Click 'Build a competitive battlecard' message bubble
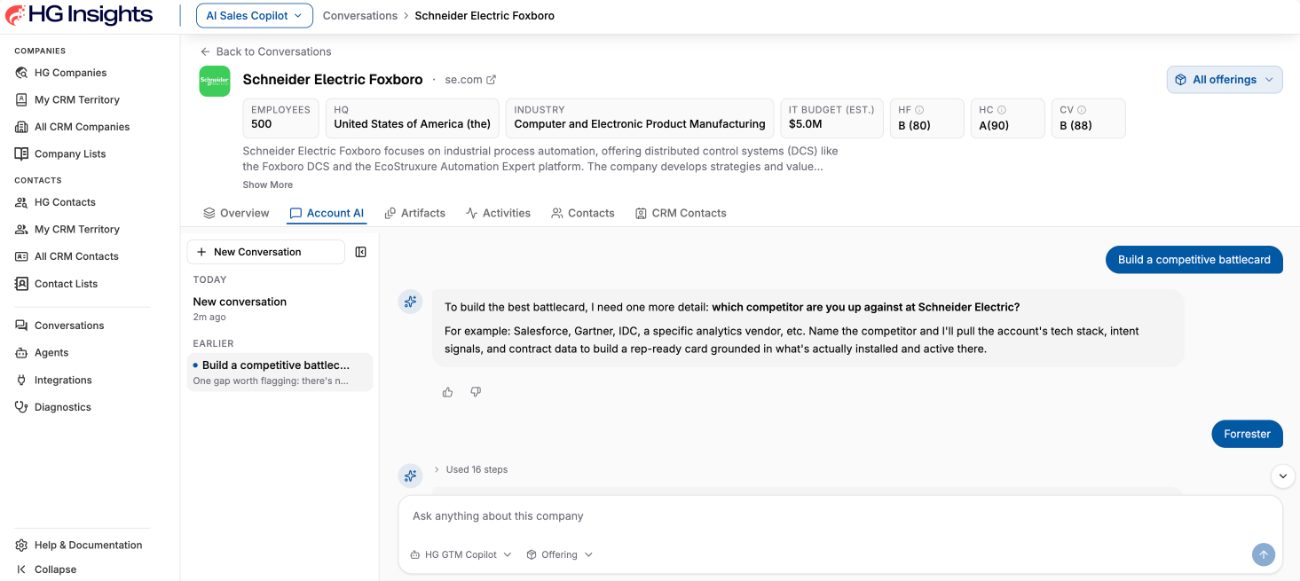This screenshot has height=581, width=1300. [1194, 259]
